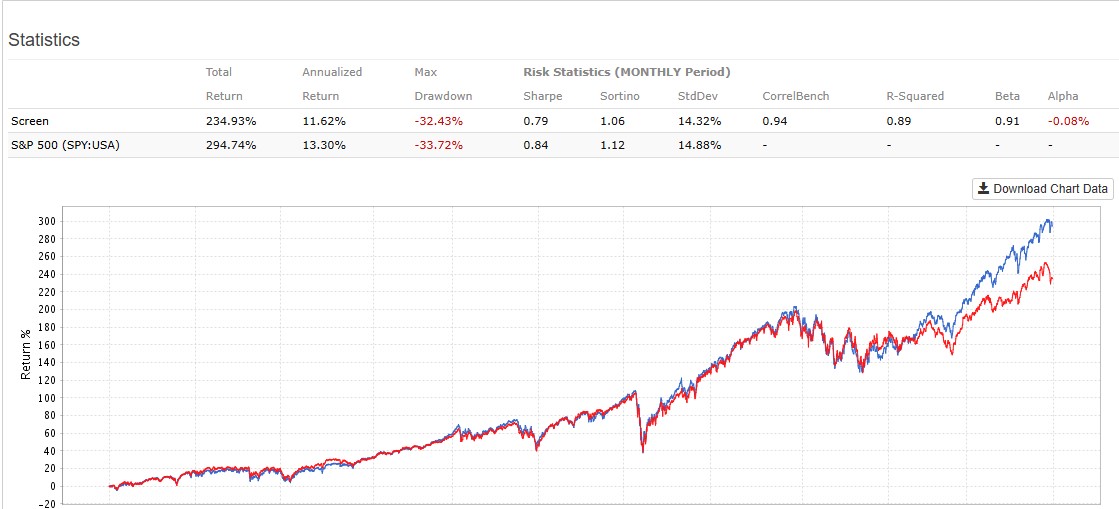Click the Max Drawdown column header

[443, 84]
